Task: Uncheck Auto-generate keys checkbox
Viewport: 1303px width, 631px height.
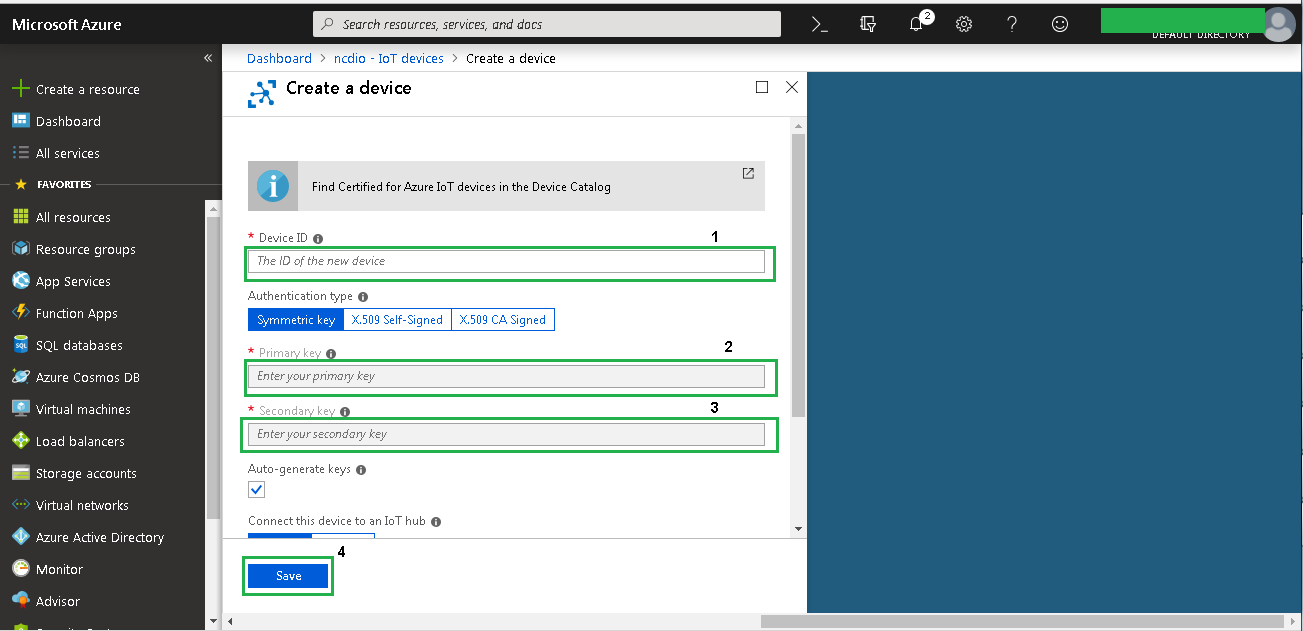Action: [257, 489]
